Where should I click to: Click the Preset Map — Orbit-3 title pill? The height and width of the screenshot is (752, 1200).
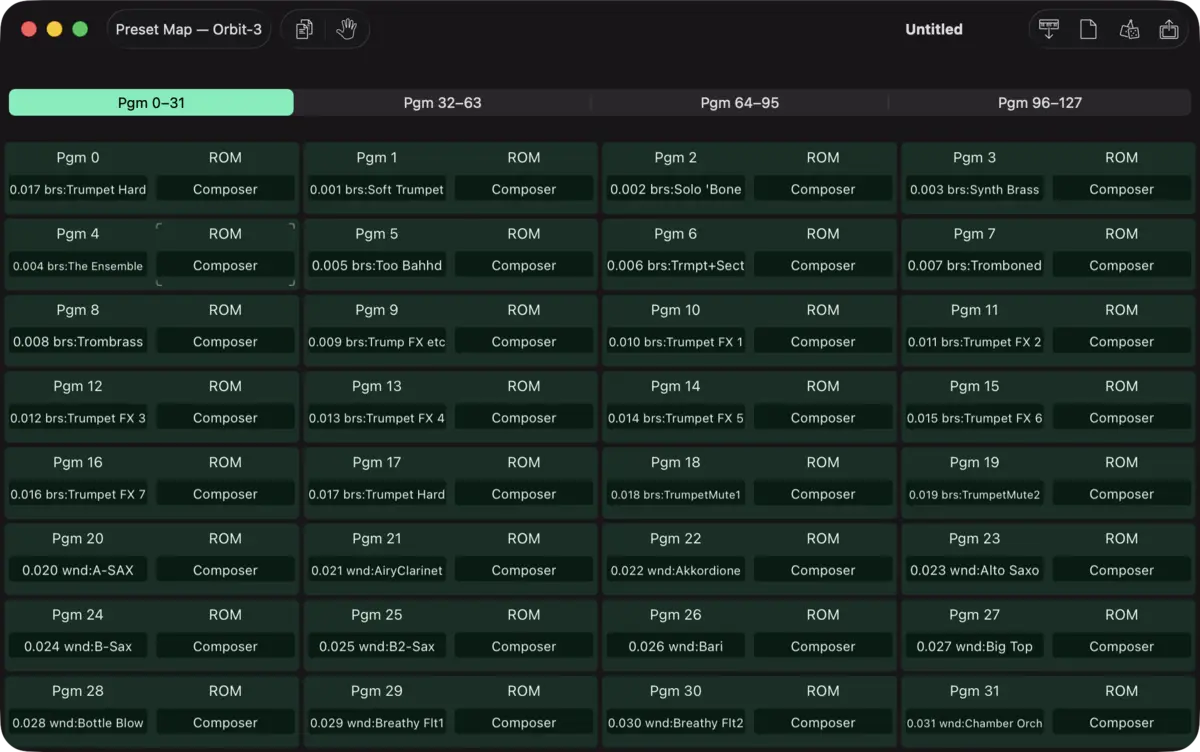coord(188,29)
